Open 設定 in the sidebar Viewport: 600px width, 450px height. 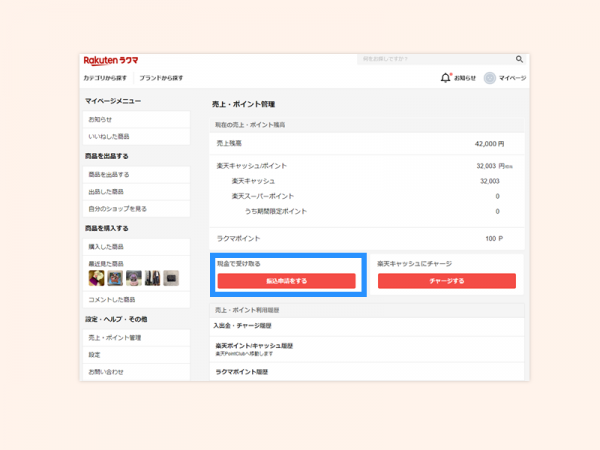tap(136, 355)
